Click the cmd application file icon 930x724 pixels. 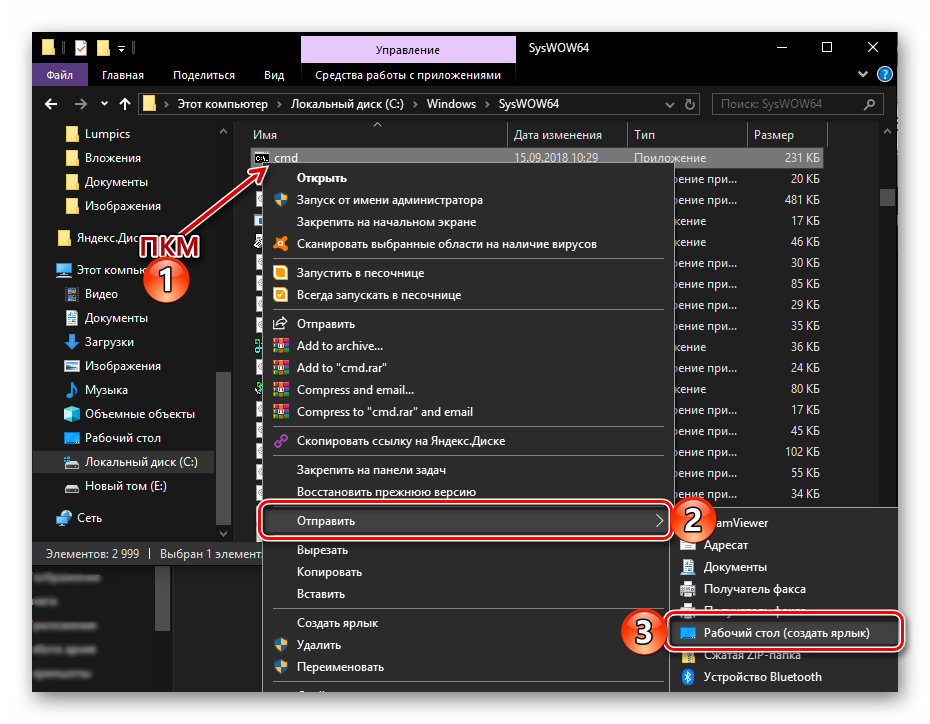(x=261, y=158)
